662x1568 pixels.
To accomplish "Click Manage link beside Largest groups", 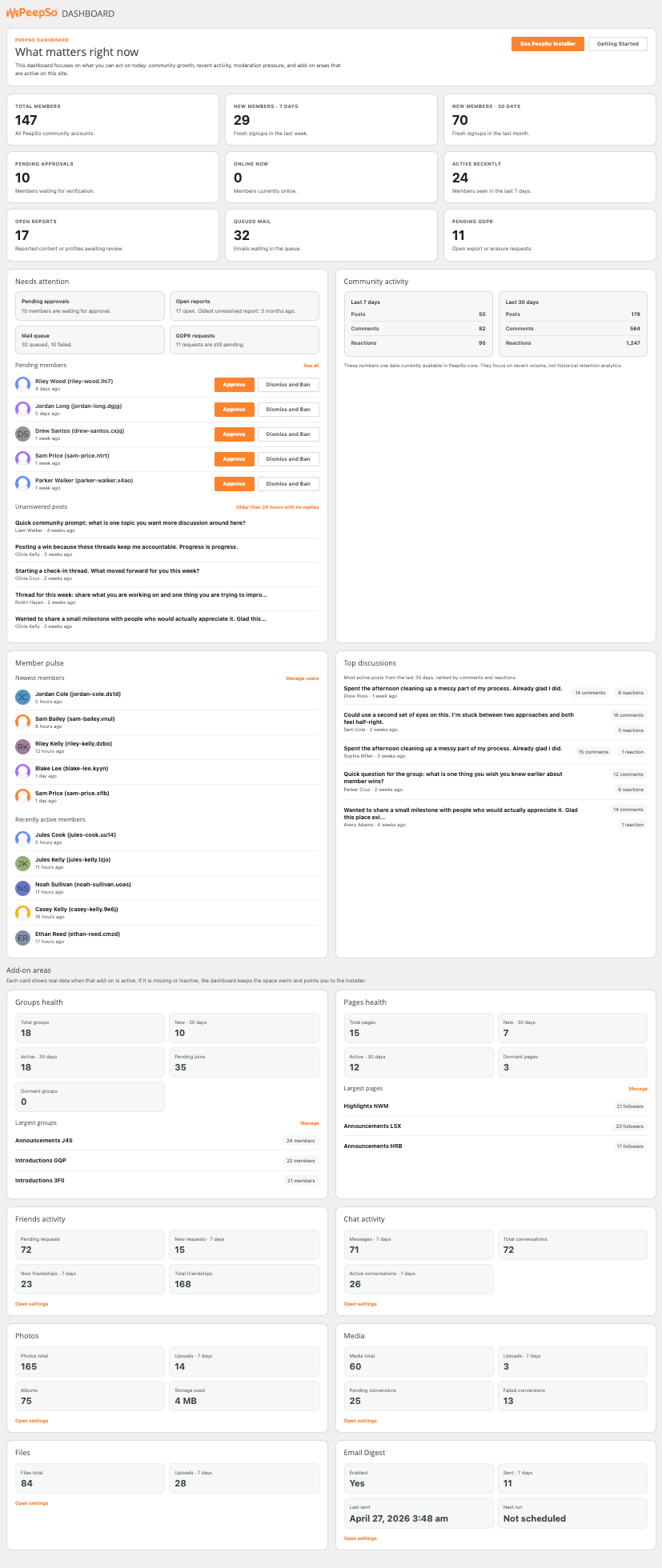I will [309, 1123].
